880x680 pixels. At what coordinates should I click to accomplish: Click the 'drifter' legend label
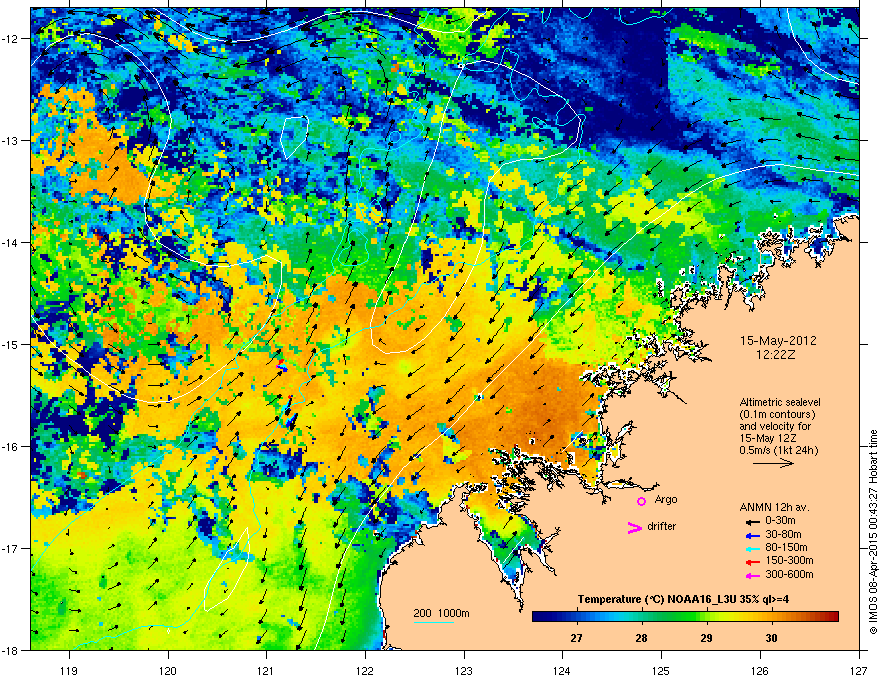click(x=662, y=526)
